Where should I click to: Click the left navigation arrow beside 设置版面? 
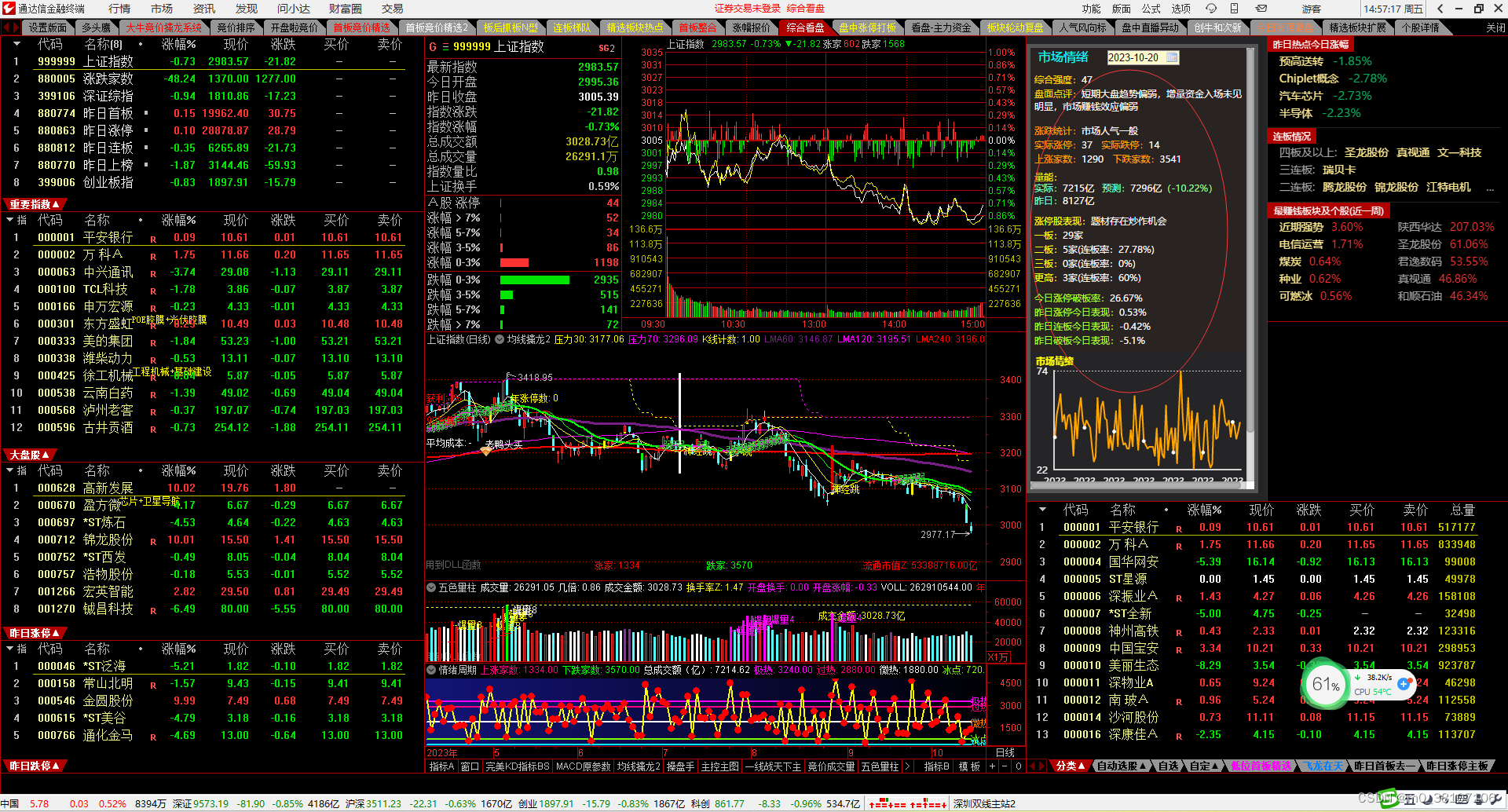[x=6, y=27]
